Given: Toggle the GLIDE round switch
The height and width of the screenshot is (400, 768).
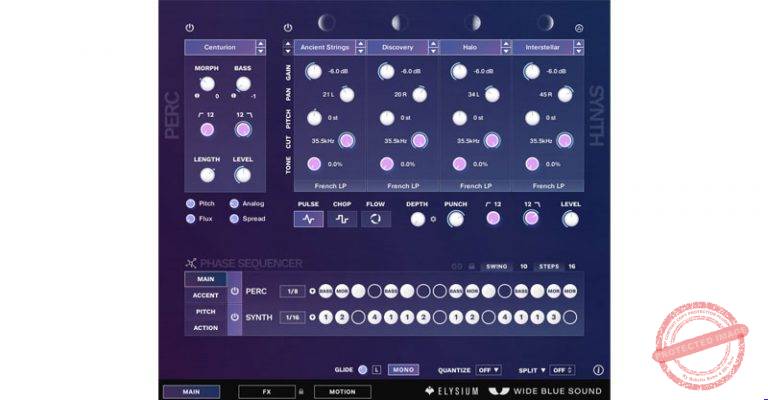Looking at the screenshot, I should coord(362,370).
